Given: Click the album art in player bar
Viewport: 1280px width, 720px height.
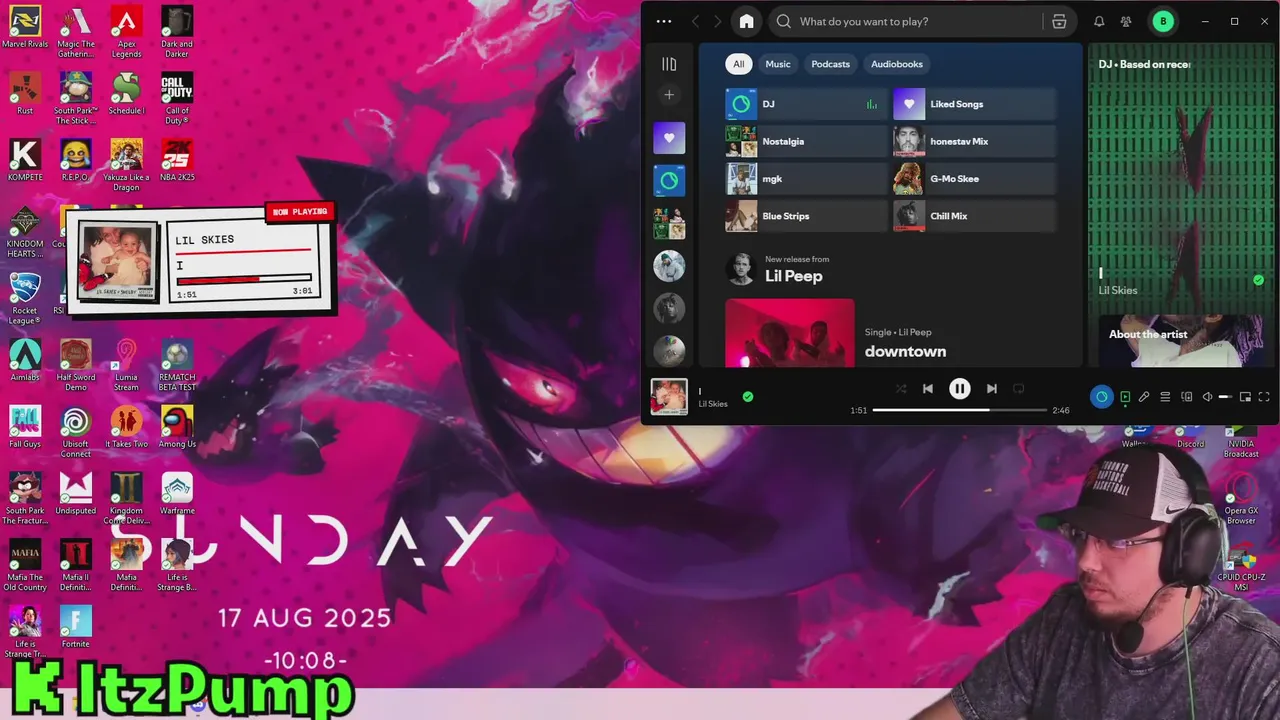Looking at the screenshot, I should 669,397.
